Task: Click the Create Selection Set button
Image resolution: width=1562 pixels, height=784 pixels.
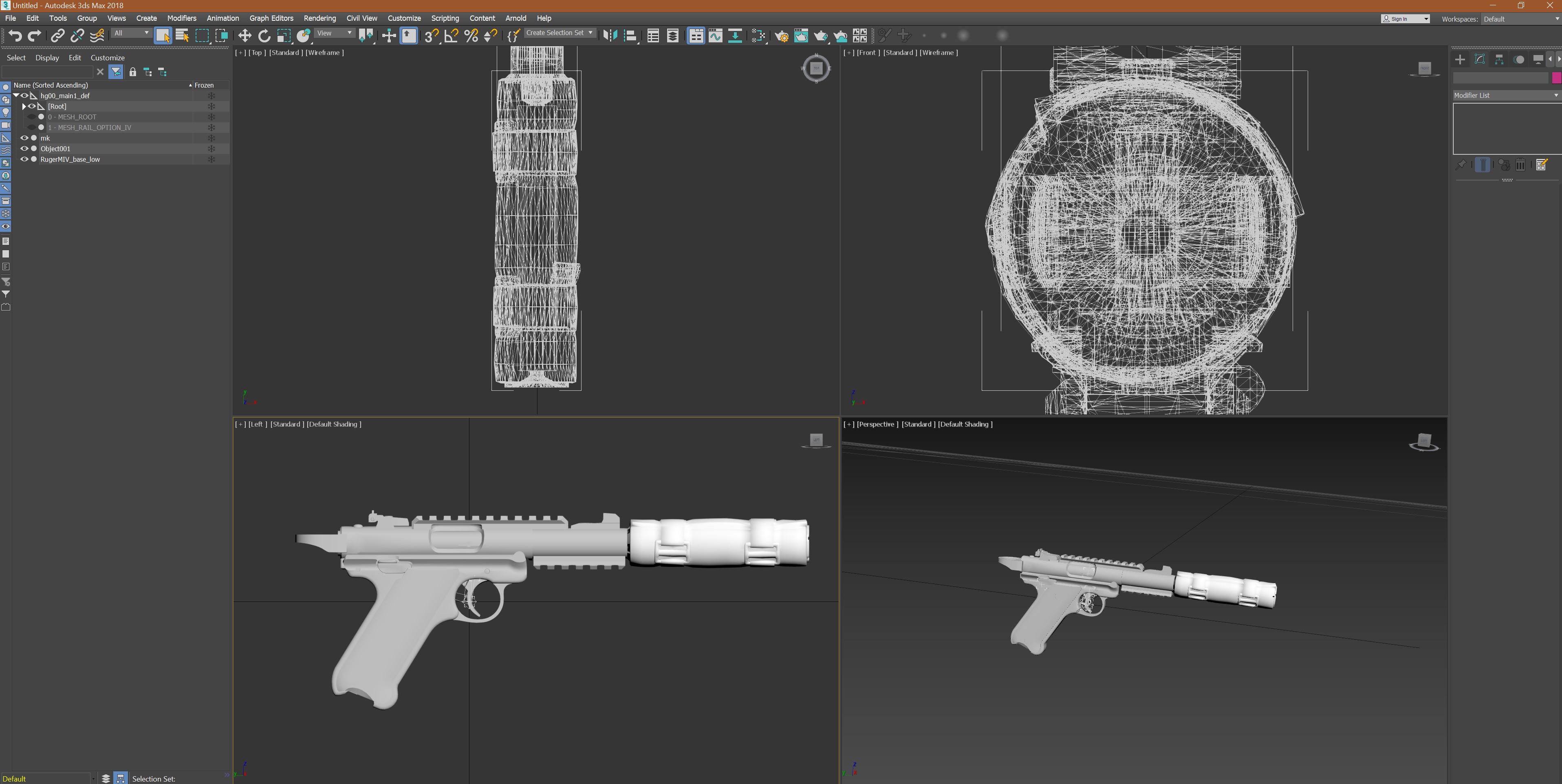Action: click(x=557, y=33)
